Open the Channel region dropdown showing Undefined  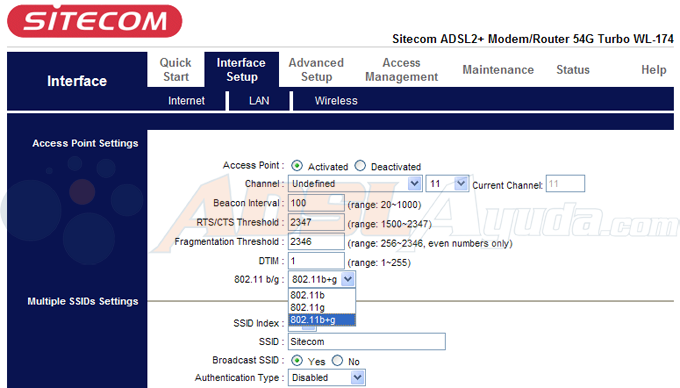(x=355, y=184)
